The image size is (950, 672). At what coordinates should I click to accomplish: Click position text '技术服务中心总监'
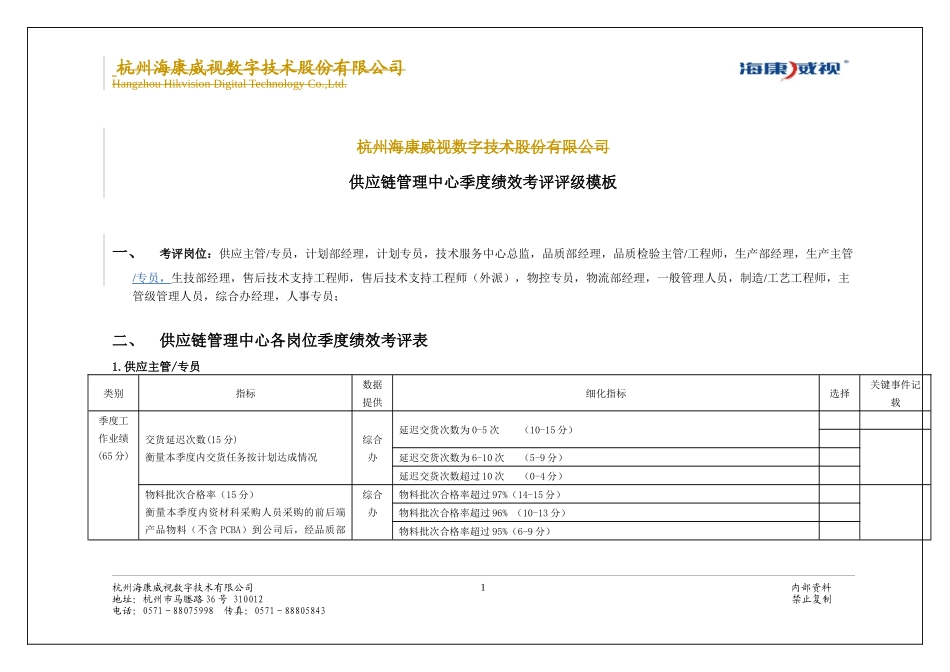483,253
